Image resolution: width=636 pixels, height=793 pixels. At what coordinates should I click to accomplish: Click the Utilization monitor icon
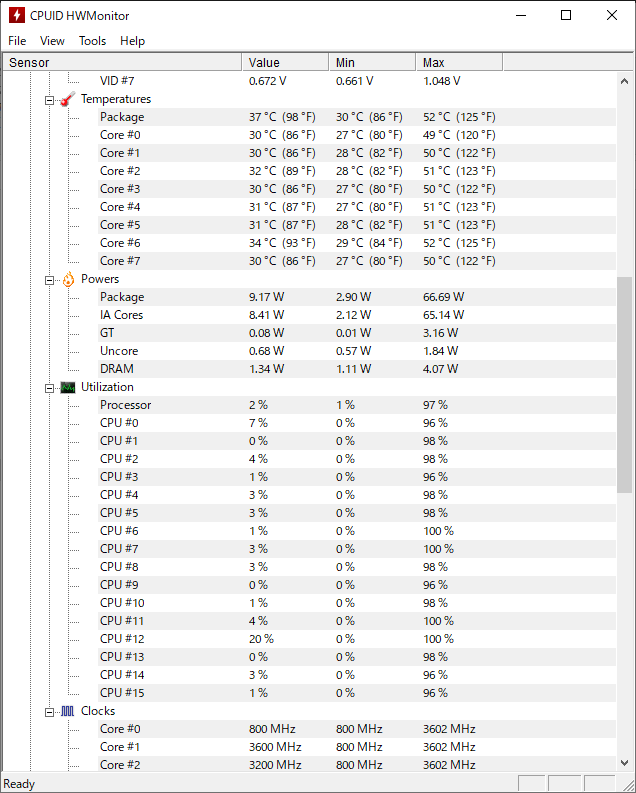[67, 387]
